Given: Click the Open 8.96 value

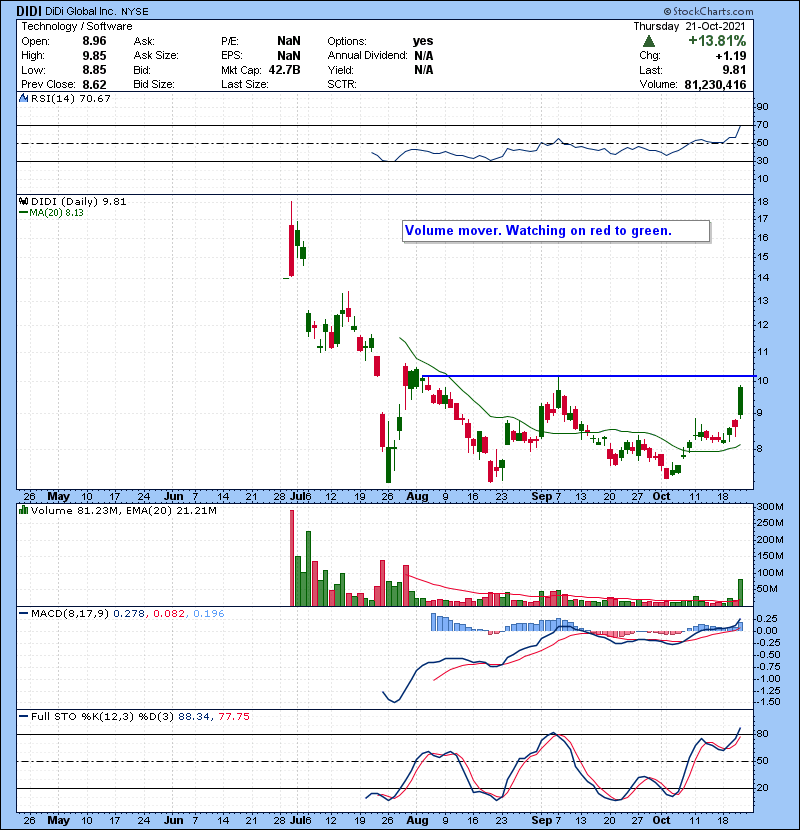Looking at the screenshot, I should point(94,41).
